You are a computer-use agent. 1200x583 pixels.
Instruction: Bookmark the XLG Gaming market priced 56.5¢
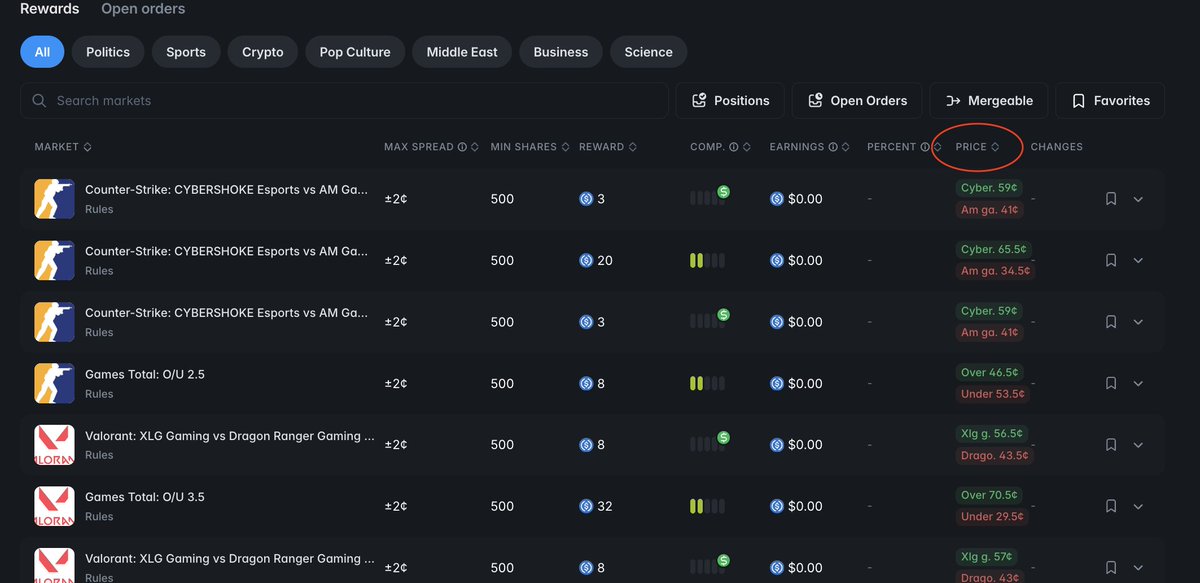point(1111,445)
